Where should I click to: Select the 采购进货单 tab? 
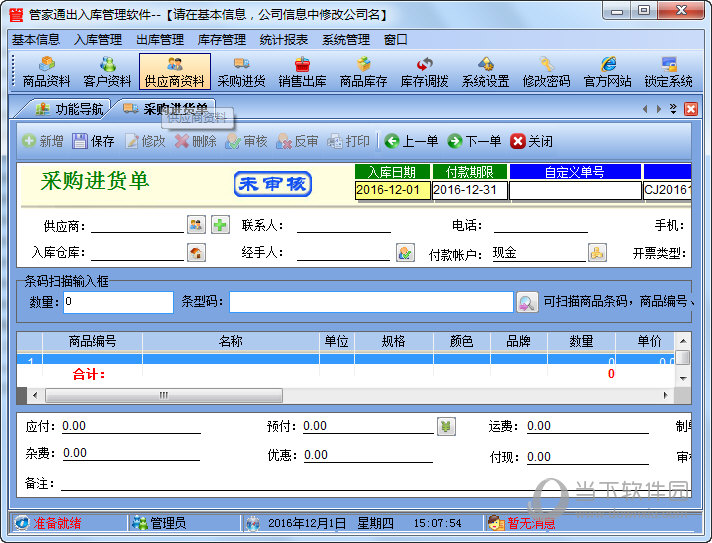point(166,108)
